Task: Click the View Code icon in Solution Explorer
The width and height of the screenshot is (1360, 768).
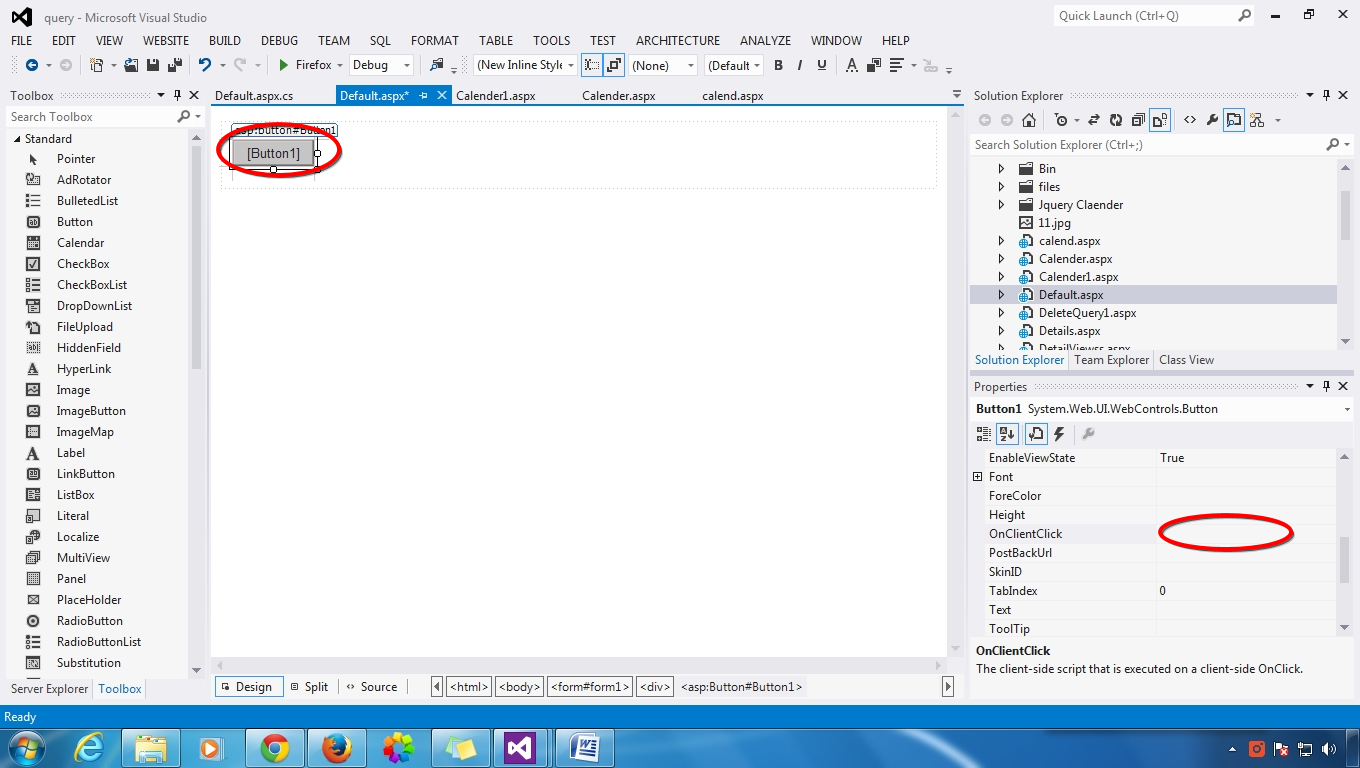Action: pos(1190,120)
